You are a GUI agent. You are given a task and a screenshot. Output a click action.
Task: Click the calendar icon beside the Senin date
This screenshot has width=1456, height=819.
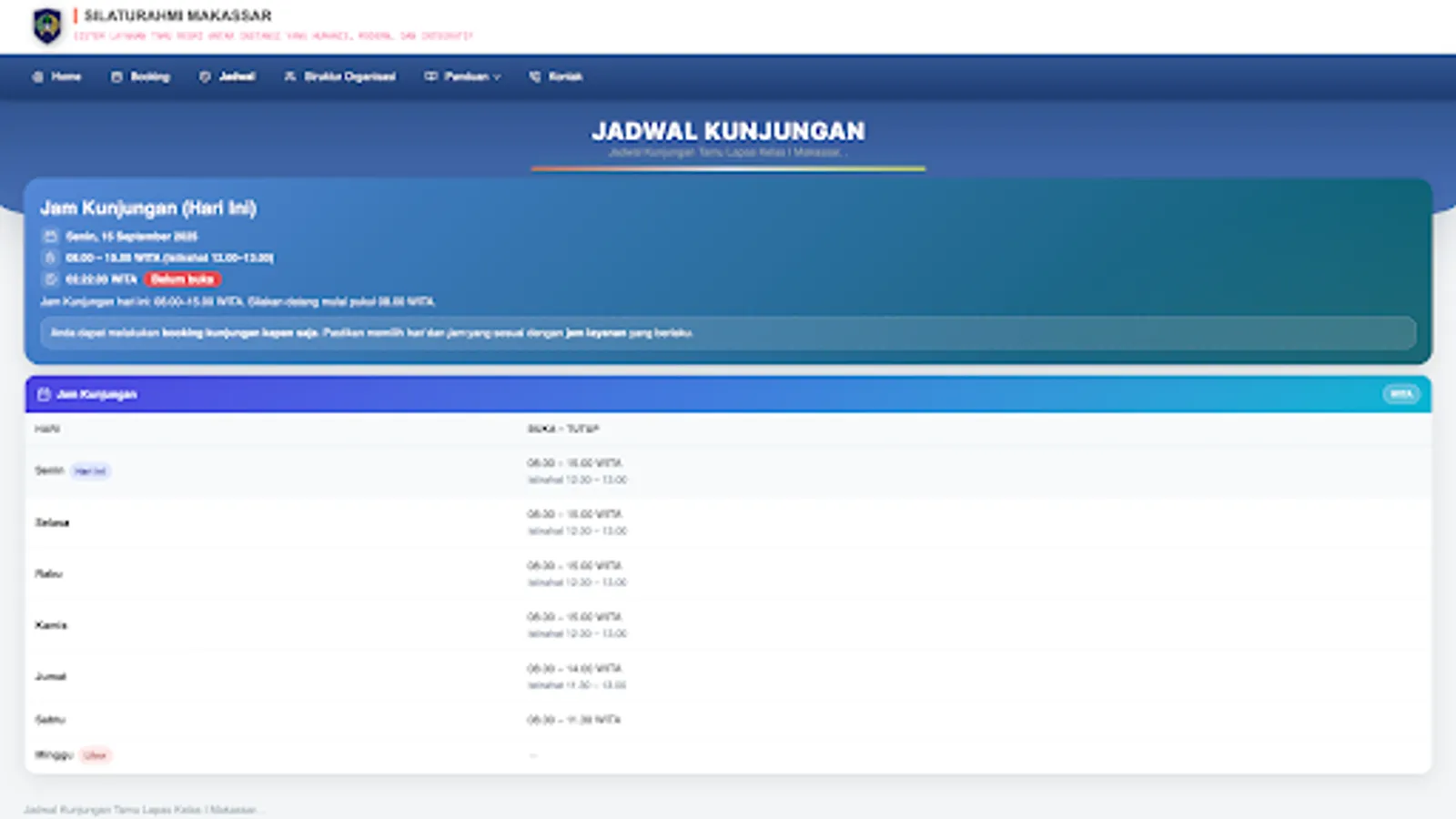(51, 237)
